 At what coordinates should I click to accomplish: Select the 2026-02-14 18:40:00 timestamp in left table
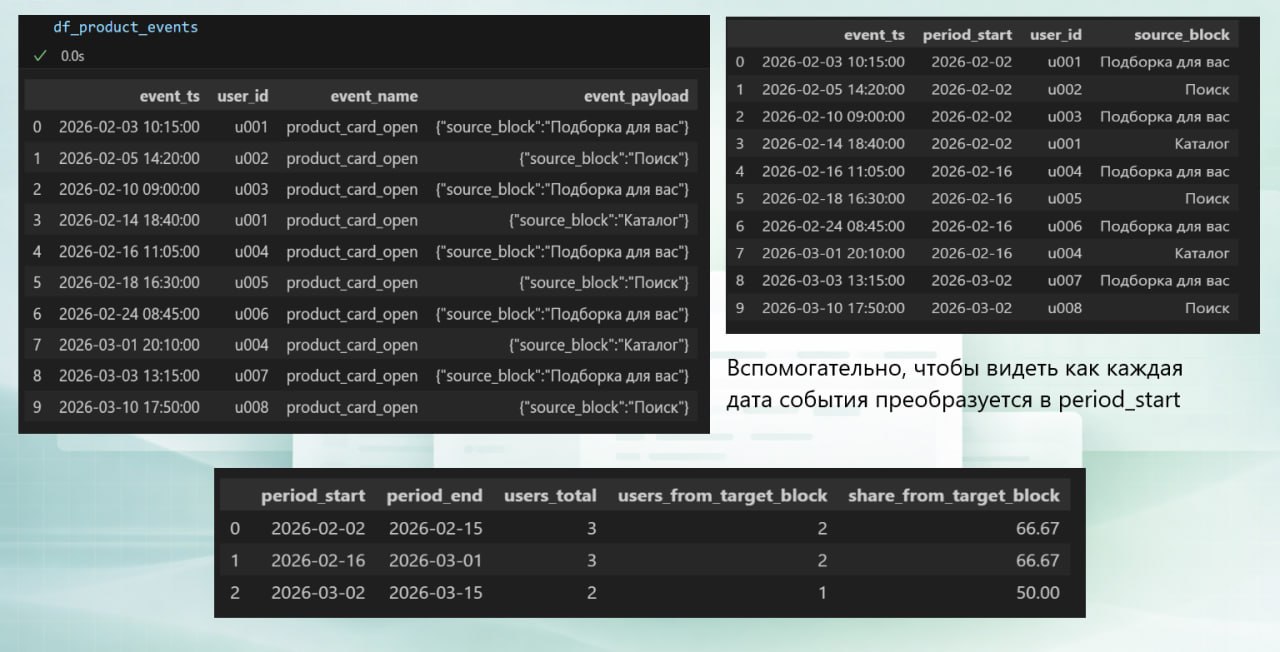coord(129,220)
